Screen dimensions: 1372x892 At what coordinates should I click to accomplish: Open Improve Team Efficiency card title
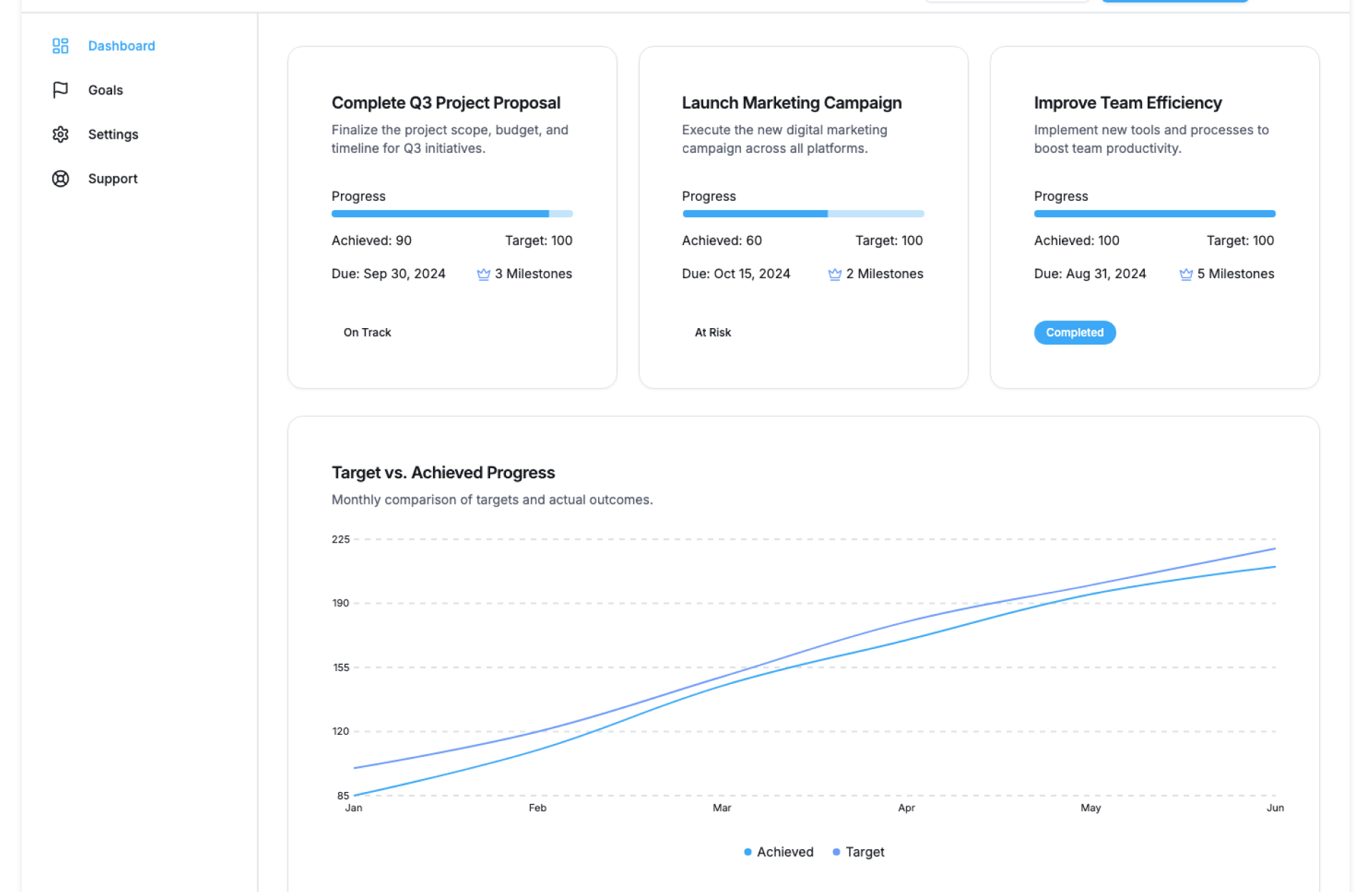(1127, 103)
